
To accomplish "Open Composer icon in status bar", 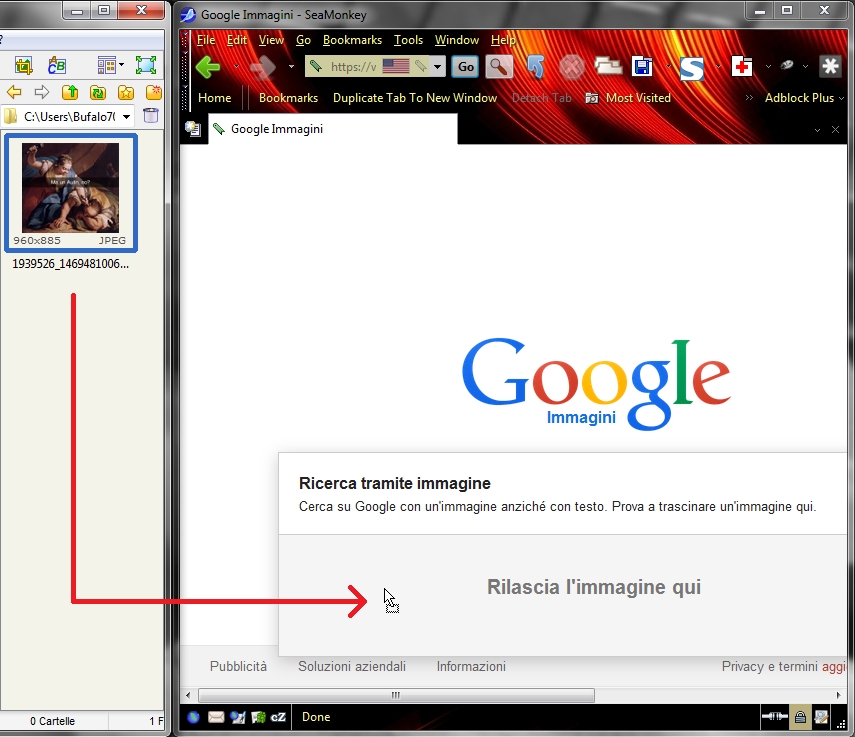I will point(238,717).
